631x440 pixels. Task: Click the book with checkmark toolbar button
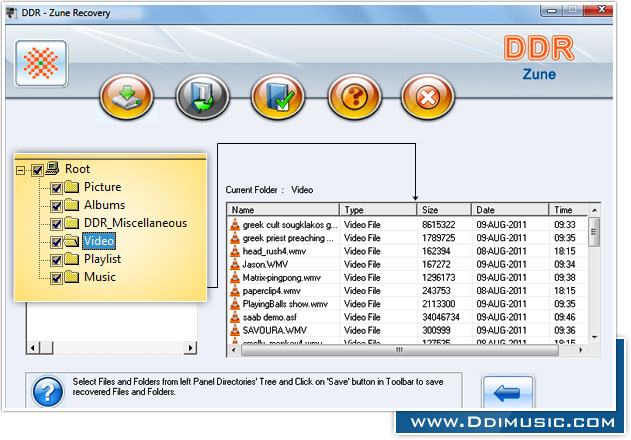tap(278, 97)
